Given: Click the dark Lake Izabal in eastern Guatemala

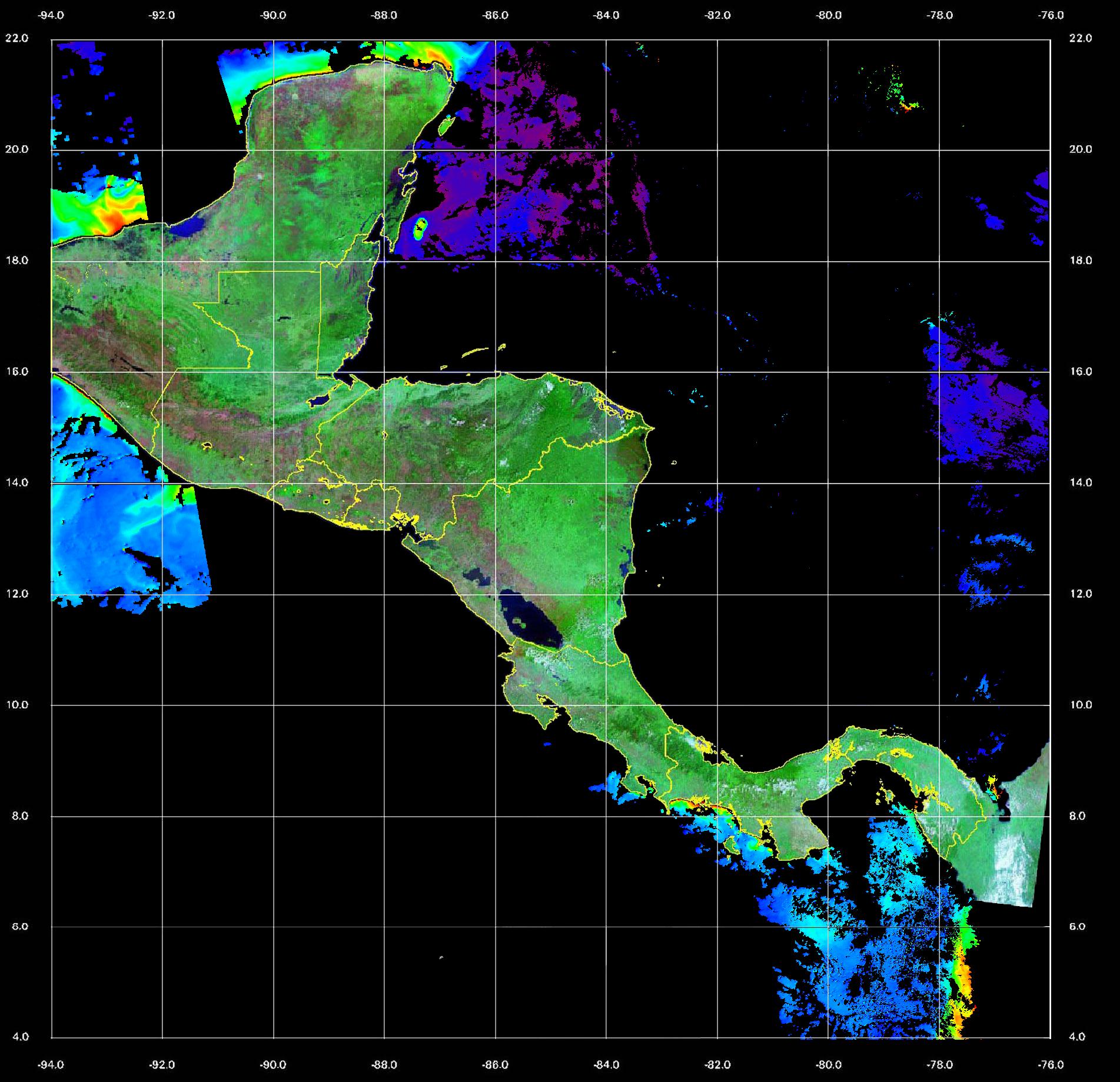Looking at the screenshot, I should (x=320, y=400).
